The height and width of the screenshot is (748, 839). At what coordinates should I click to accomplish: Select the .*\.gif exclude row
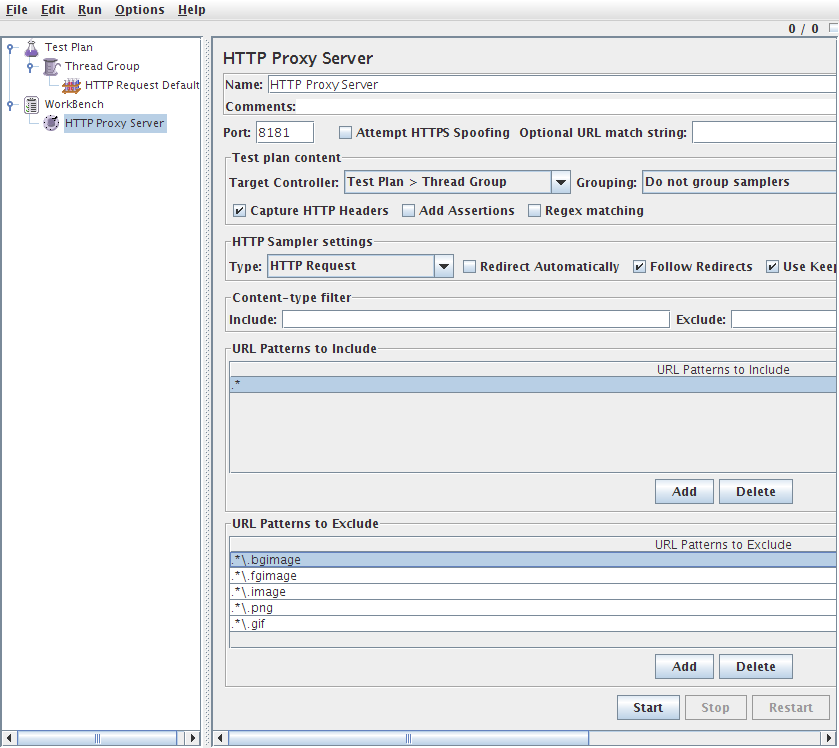(533, 624)
